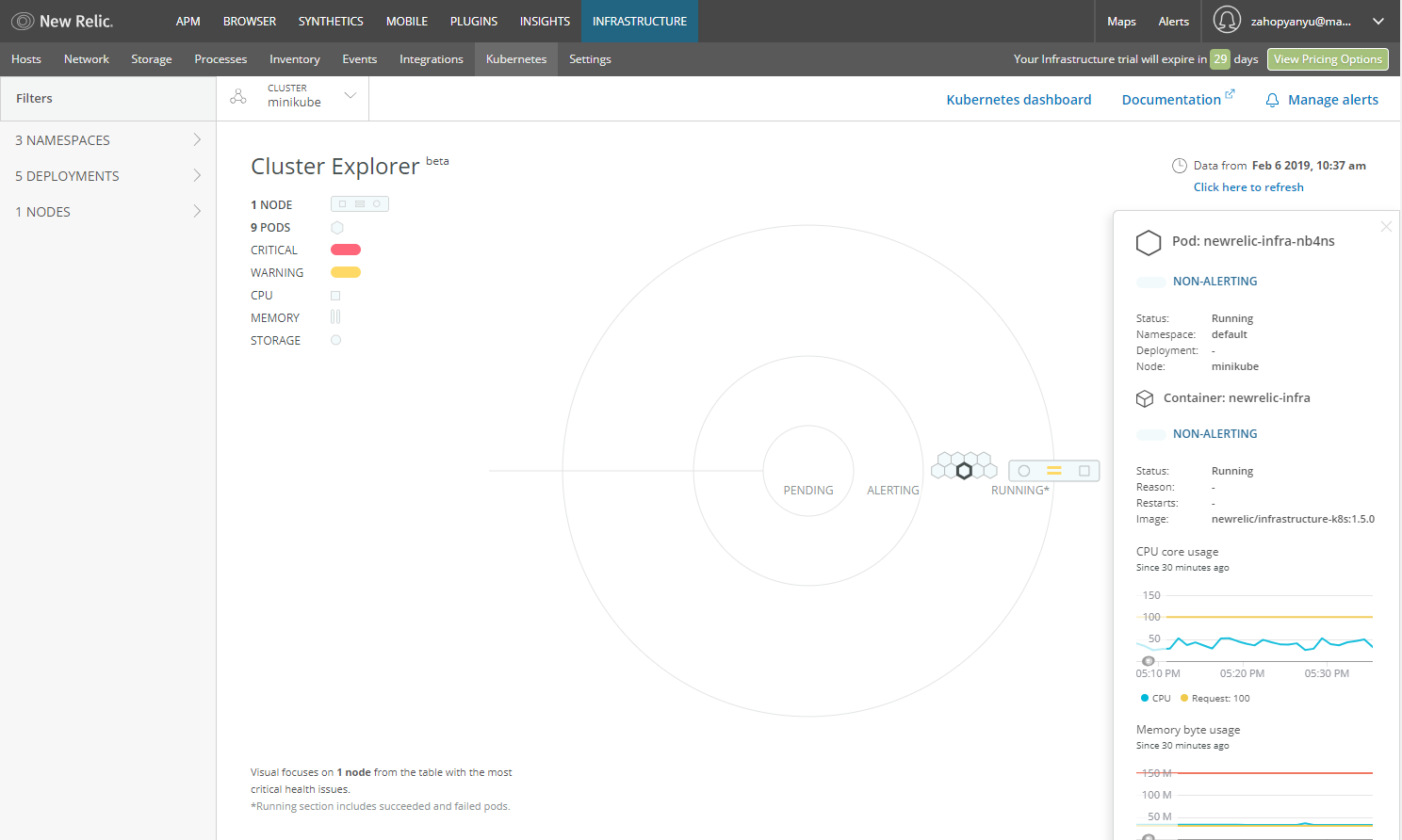Click the Manage alerts link
The image size is (1402, 840).
tap(1333, 100)
